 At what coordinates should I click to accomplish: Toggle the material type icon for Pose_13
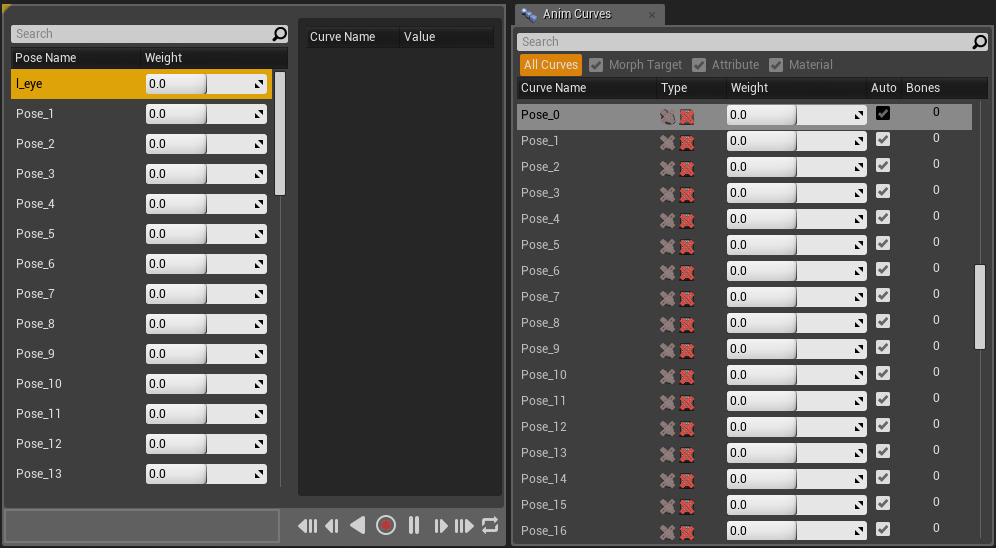coord(687,455)
